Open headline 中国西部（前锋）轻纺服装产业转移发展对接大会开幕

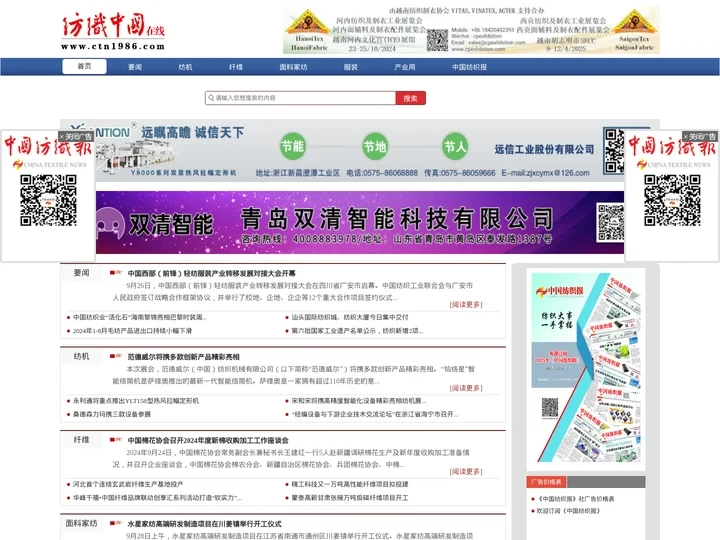212,273
